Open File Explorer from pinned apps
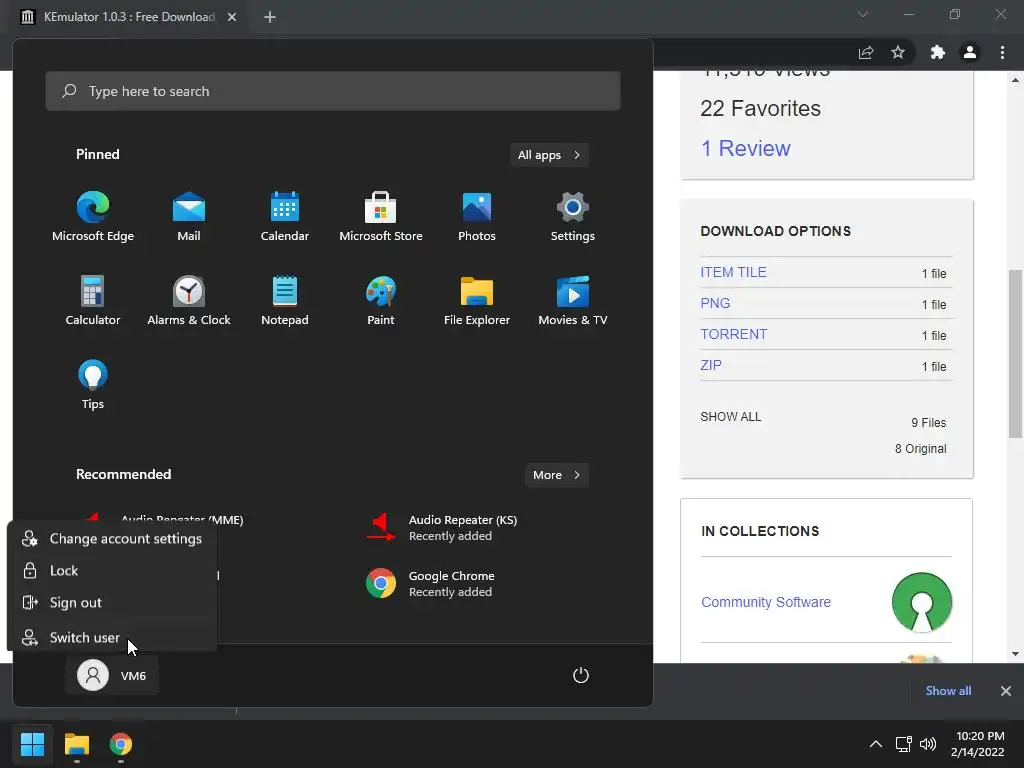This screenshot has width=1024, height=768. point(477,300)
